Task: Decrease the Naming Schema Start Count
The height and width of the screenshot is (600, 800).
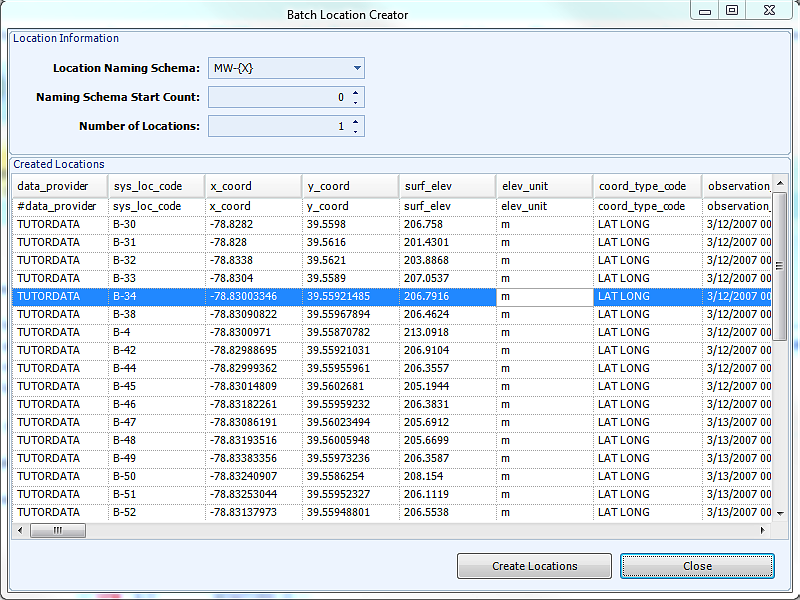Action: (356, 102)
